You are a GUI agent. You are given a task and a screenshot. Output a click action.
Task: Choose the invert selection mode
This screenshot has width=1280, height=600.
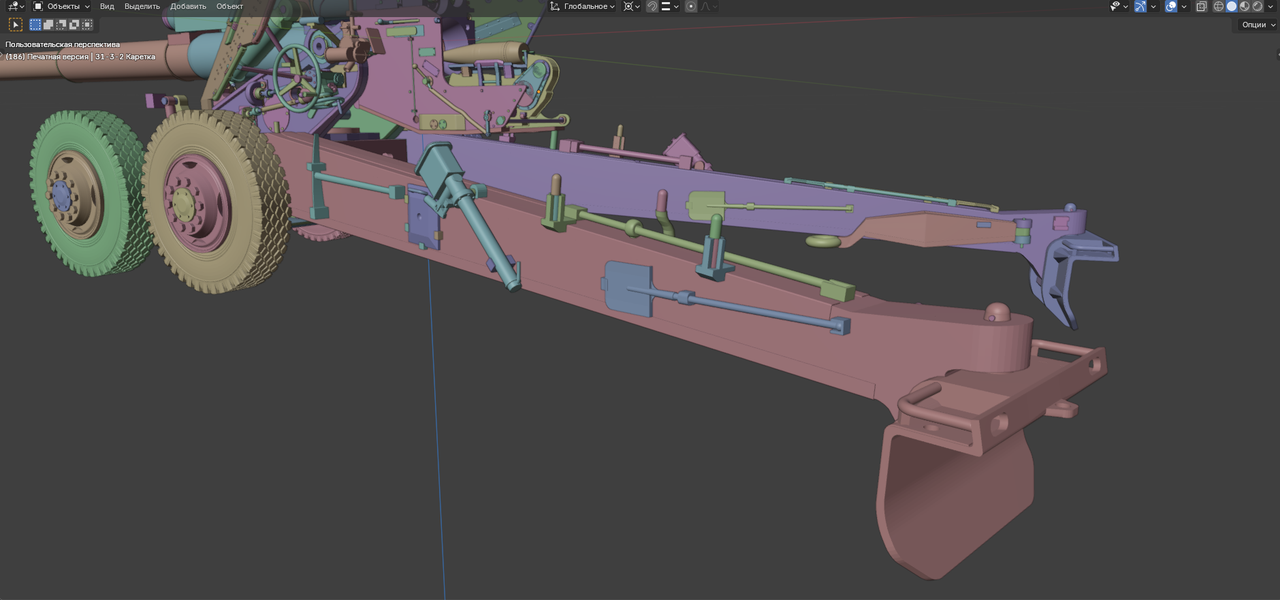pos(73,24)
